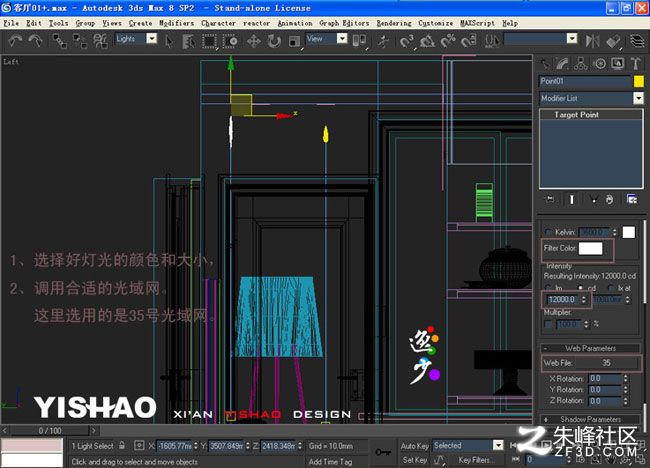Switch to the Motion command panel
The image size is (650, 468).
click(x=599, y=64)
